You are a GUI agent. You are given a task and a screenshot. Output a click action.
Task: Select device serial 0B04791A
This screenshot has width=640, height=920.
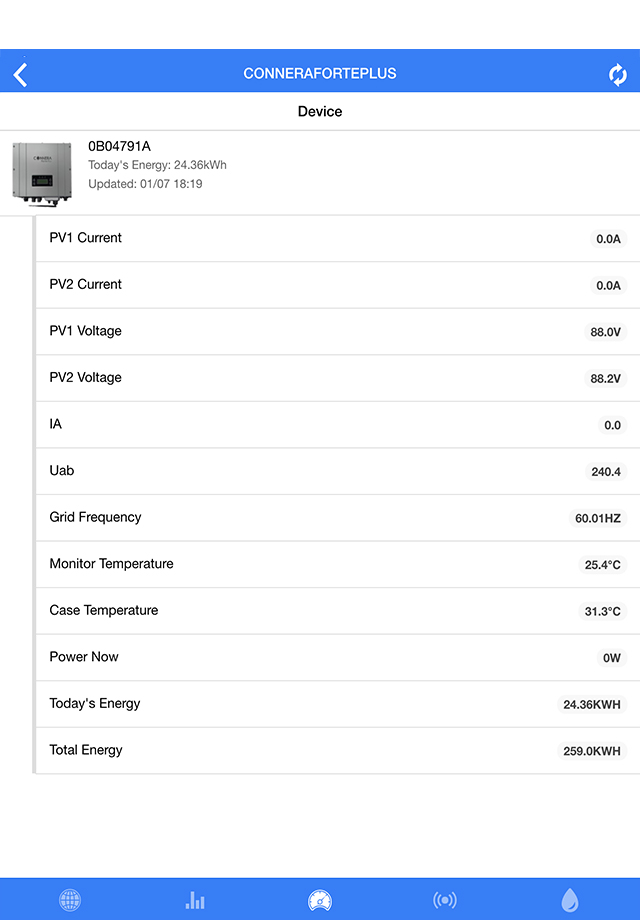pyautogui.click(x=119, y=147)
